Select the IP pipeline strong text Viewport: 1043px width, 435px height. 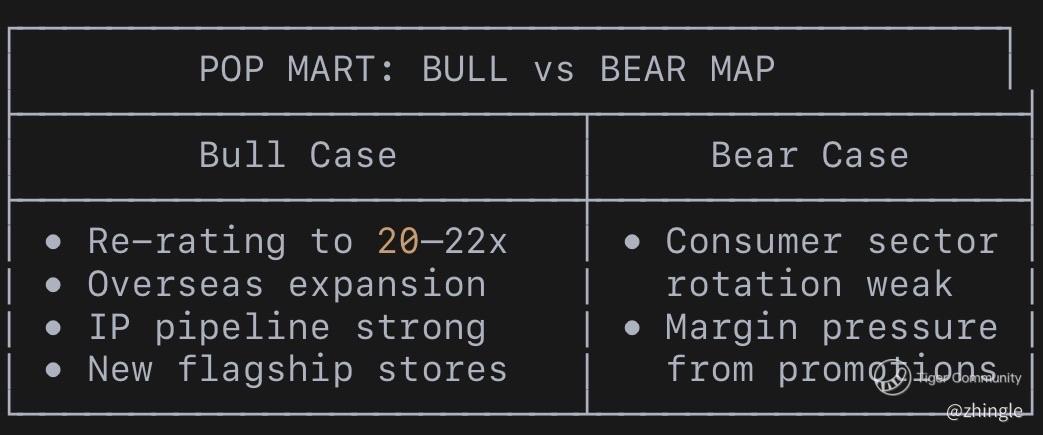click(x=287, y=327)
